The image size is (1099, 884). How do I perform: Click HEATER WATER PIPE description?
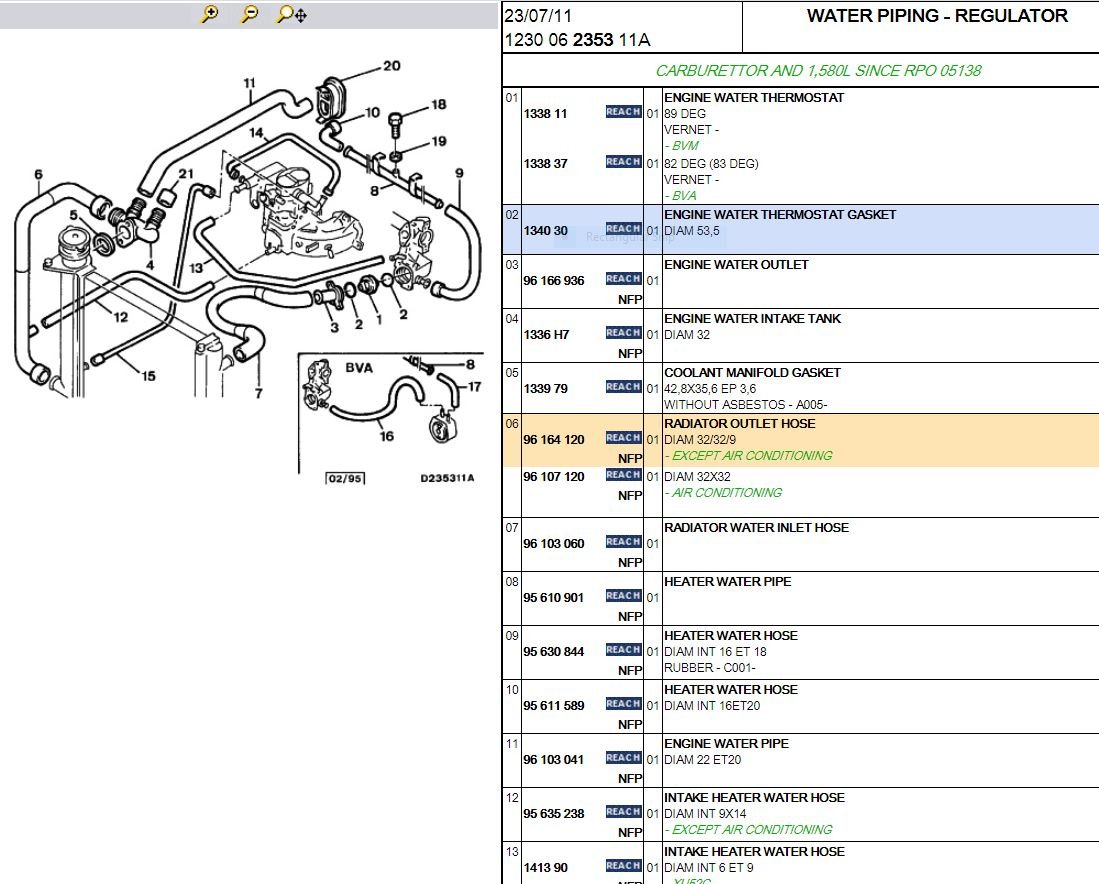pyautogui.click(x=728, y=581)
